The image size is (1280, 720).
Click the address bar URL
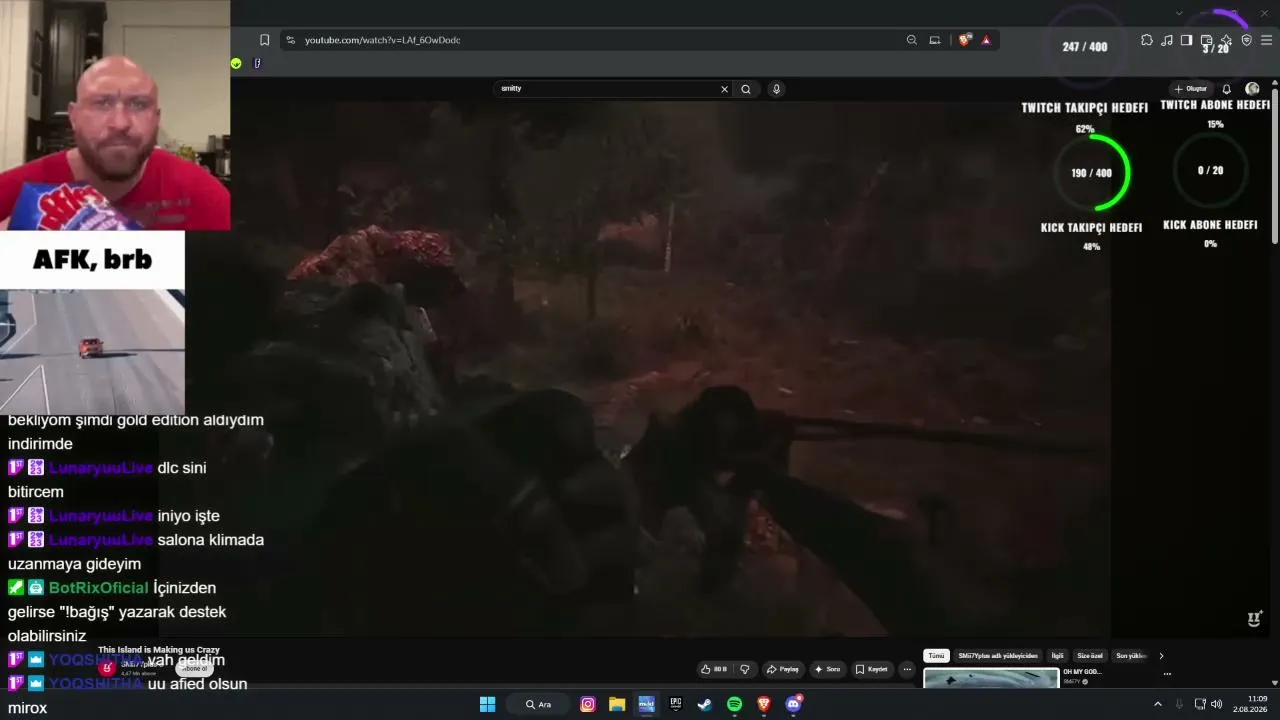tap(382, 40)
